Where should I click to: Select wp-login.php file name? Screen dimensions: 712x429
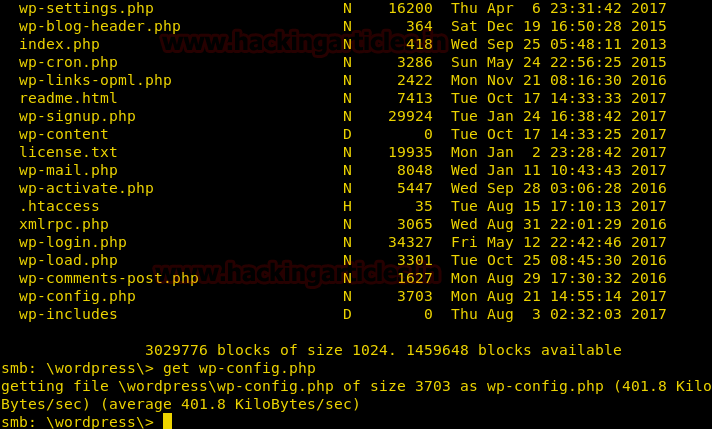pyautogui.click(x=73, y=242)
